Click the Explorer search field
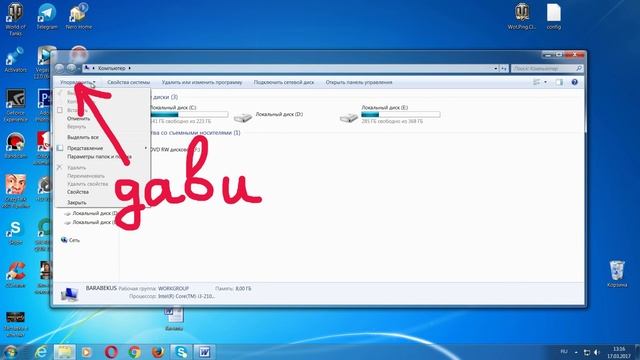This screenshot has width=640, height=360. [547, 69]
